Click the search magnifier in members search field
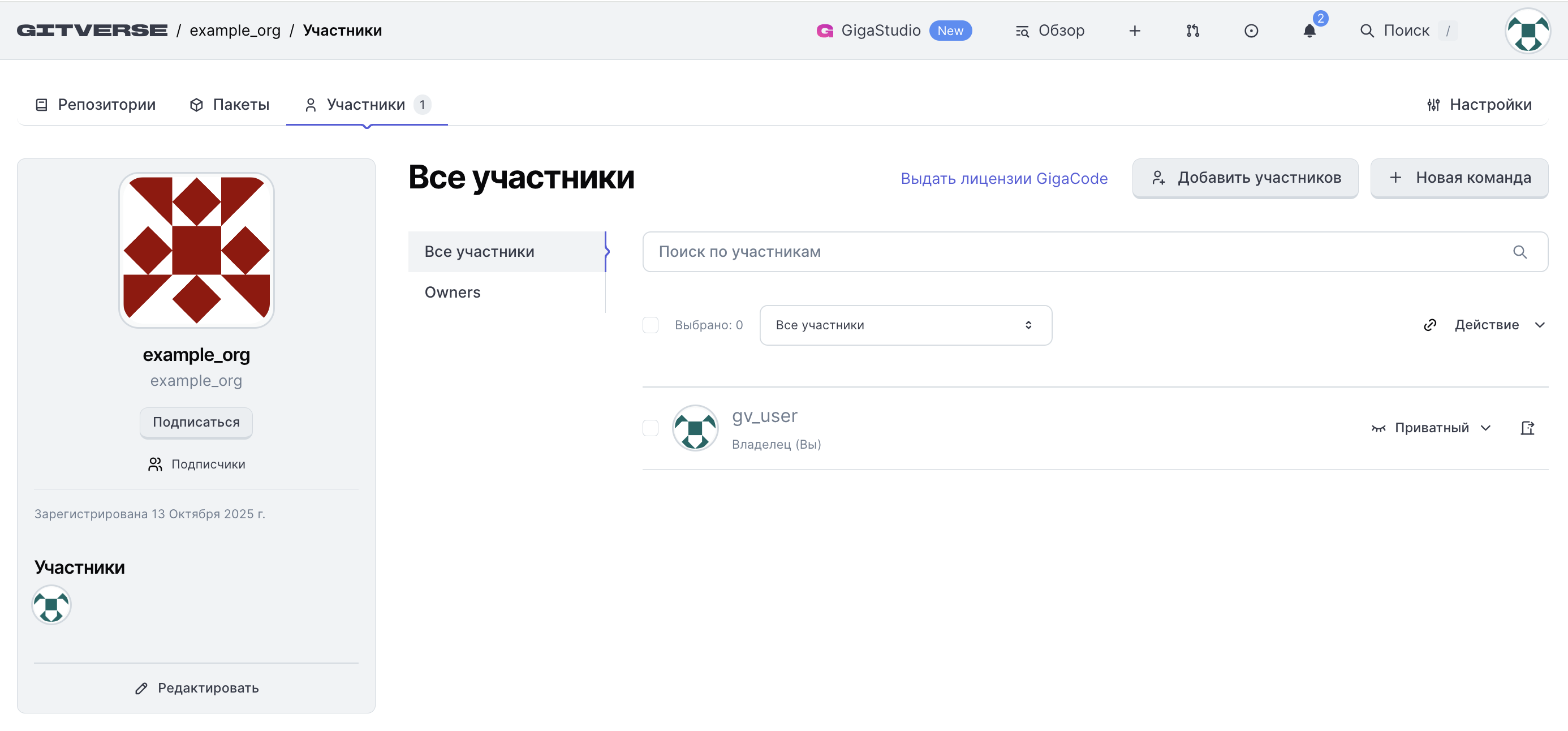Image resolution: width=1568 pixels, height=731 pixels. point(1519,252)
